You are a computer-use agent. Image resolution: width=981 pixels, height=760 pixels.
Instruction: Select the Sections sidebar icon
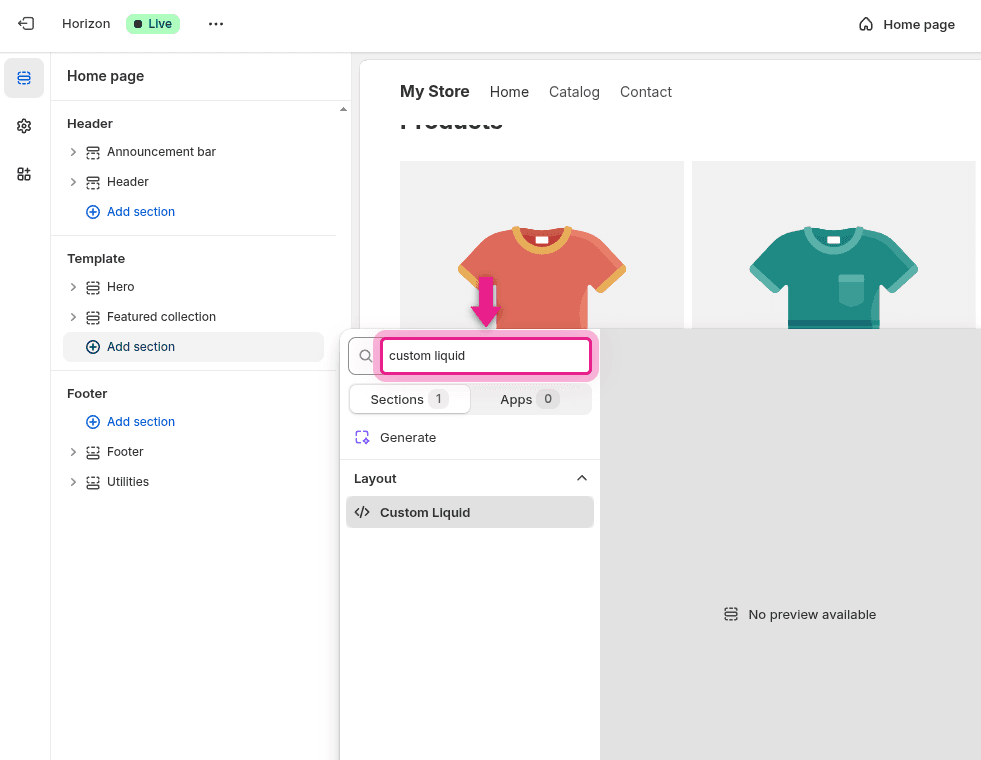coord(24,78)
